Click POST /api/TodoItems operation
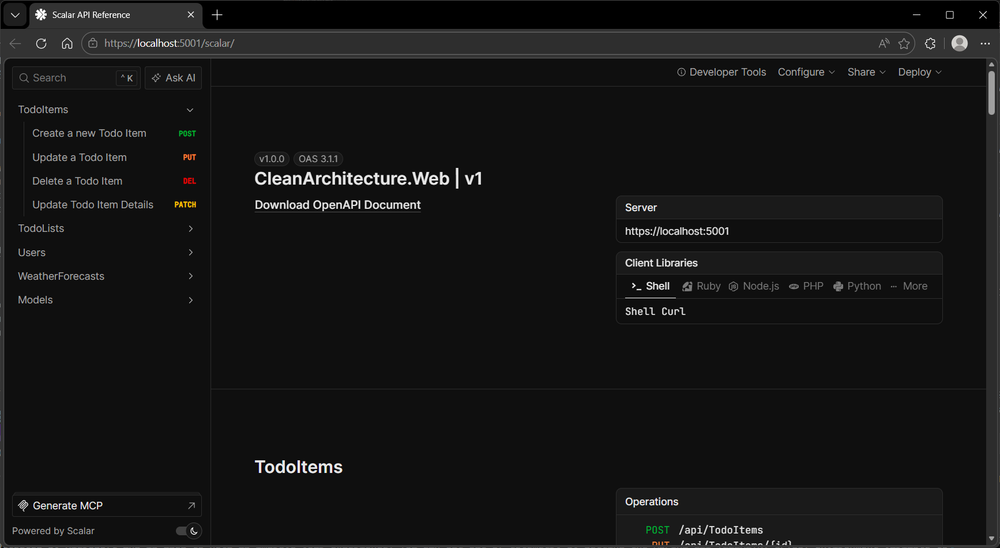This screenshot has width=1000, height=548. pos(704,530)
